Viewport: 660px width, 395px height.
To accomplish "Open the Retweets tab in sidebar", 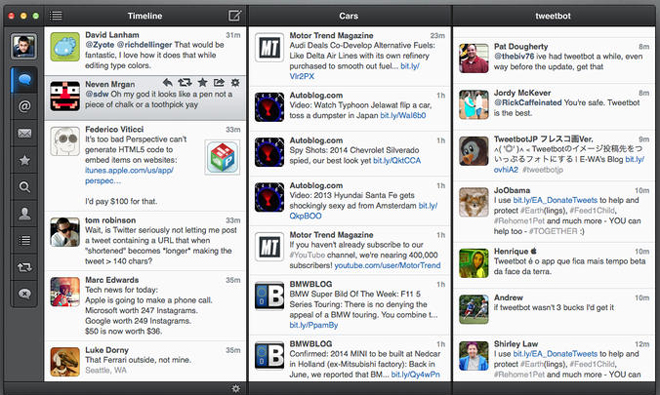I will click(24, 267).
